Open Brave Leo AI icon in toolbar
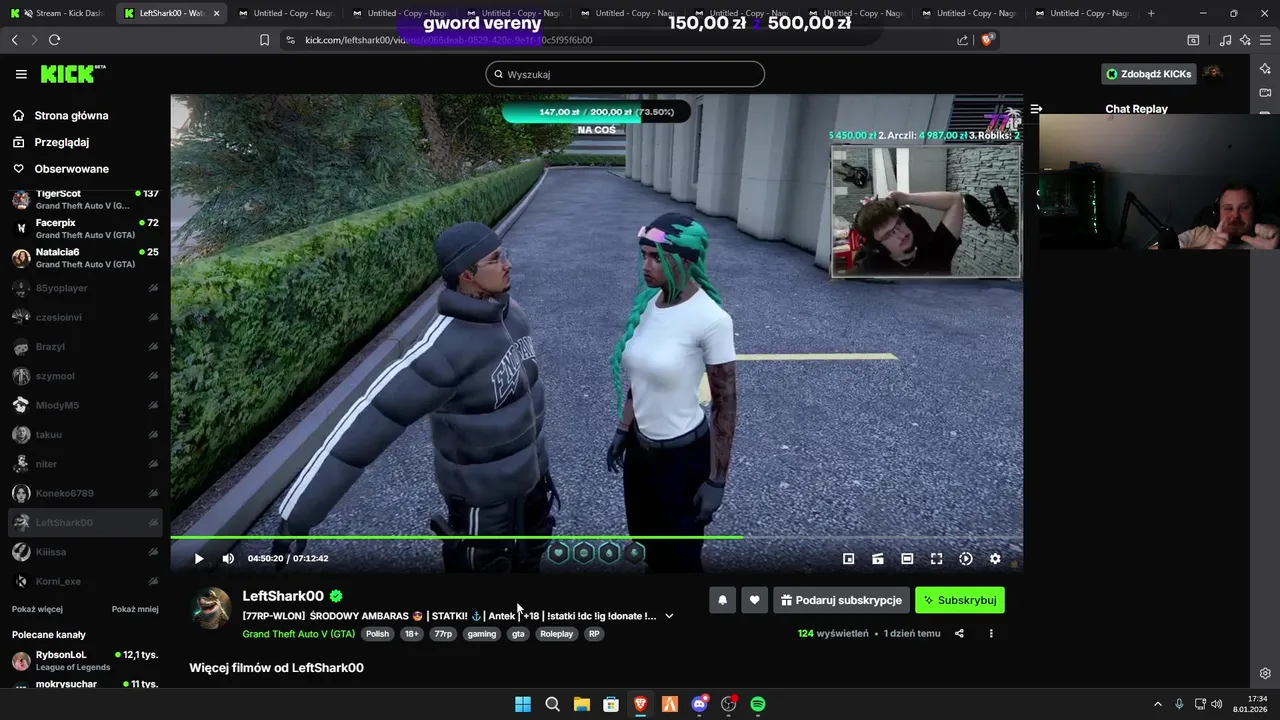 1245,40
